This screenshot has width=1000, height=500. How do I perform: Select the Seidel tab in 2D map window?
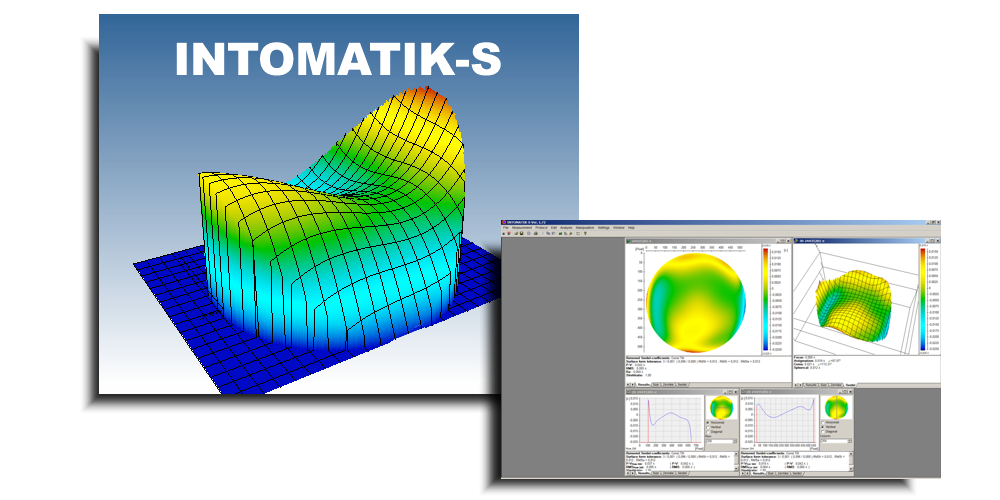(682, 385)
